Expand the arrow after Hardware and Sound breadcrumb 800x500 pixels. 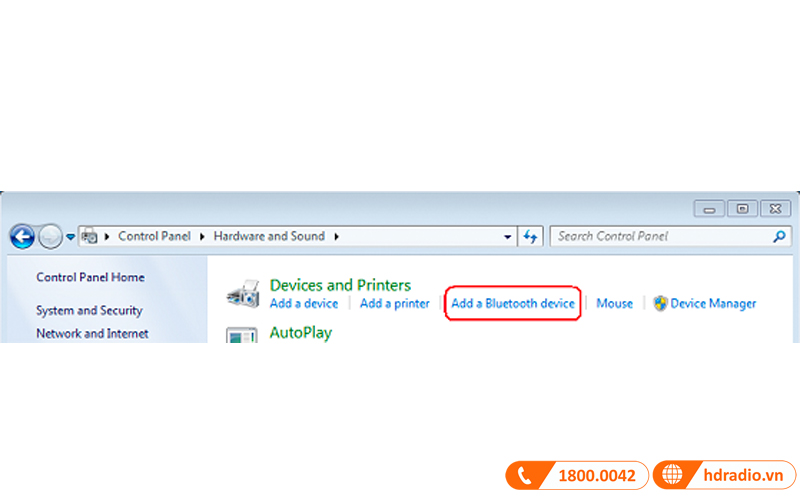(x=337, y=237)
